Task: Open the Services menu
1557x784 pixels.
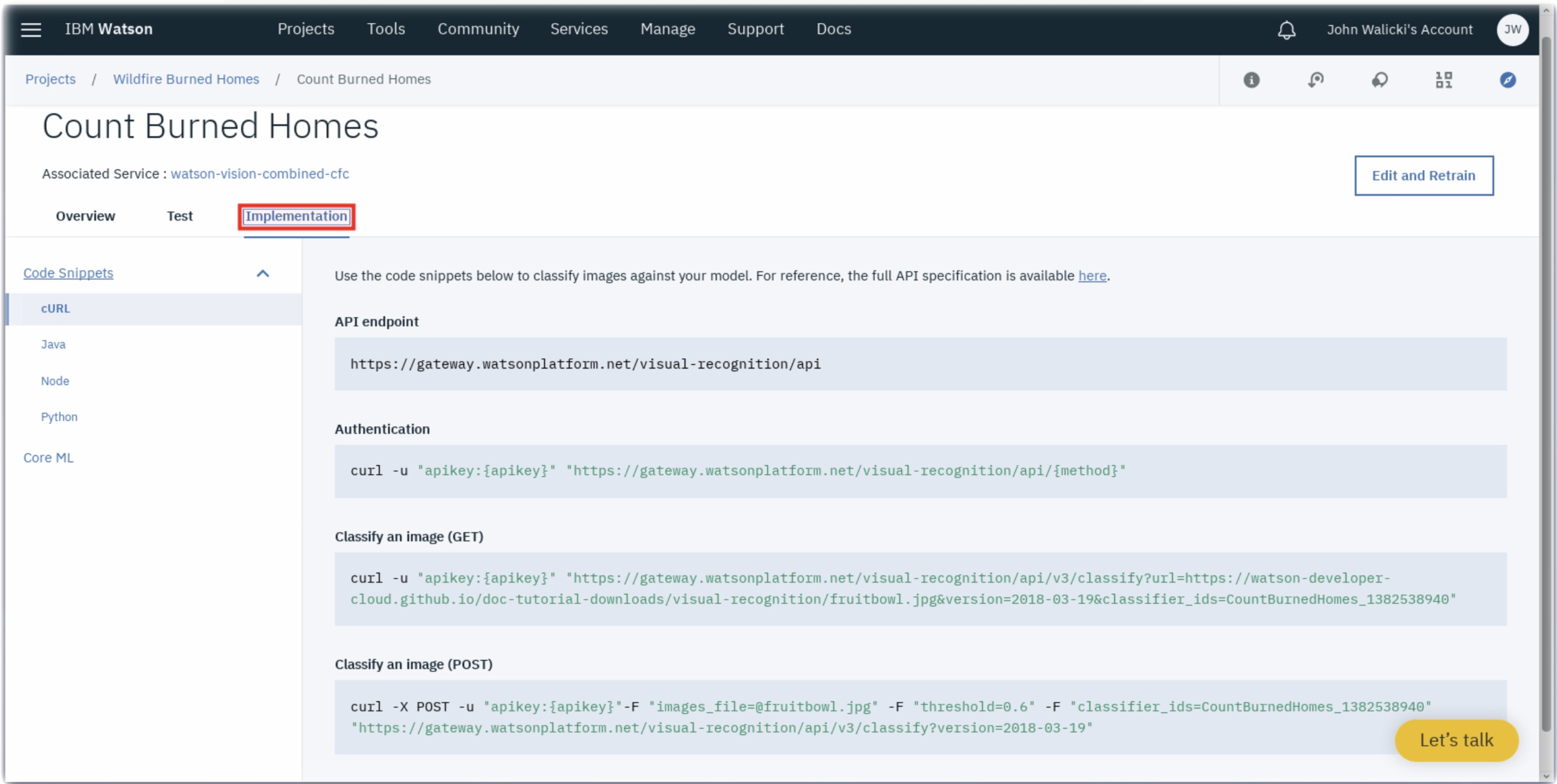Action: click(579, 29)
